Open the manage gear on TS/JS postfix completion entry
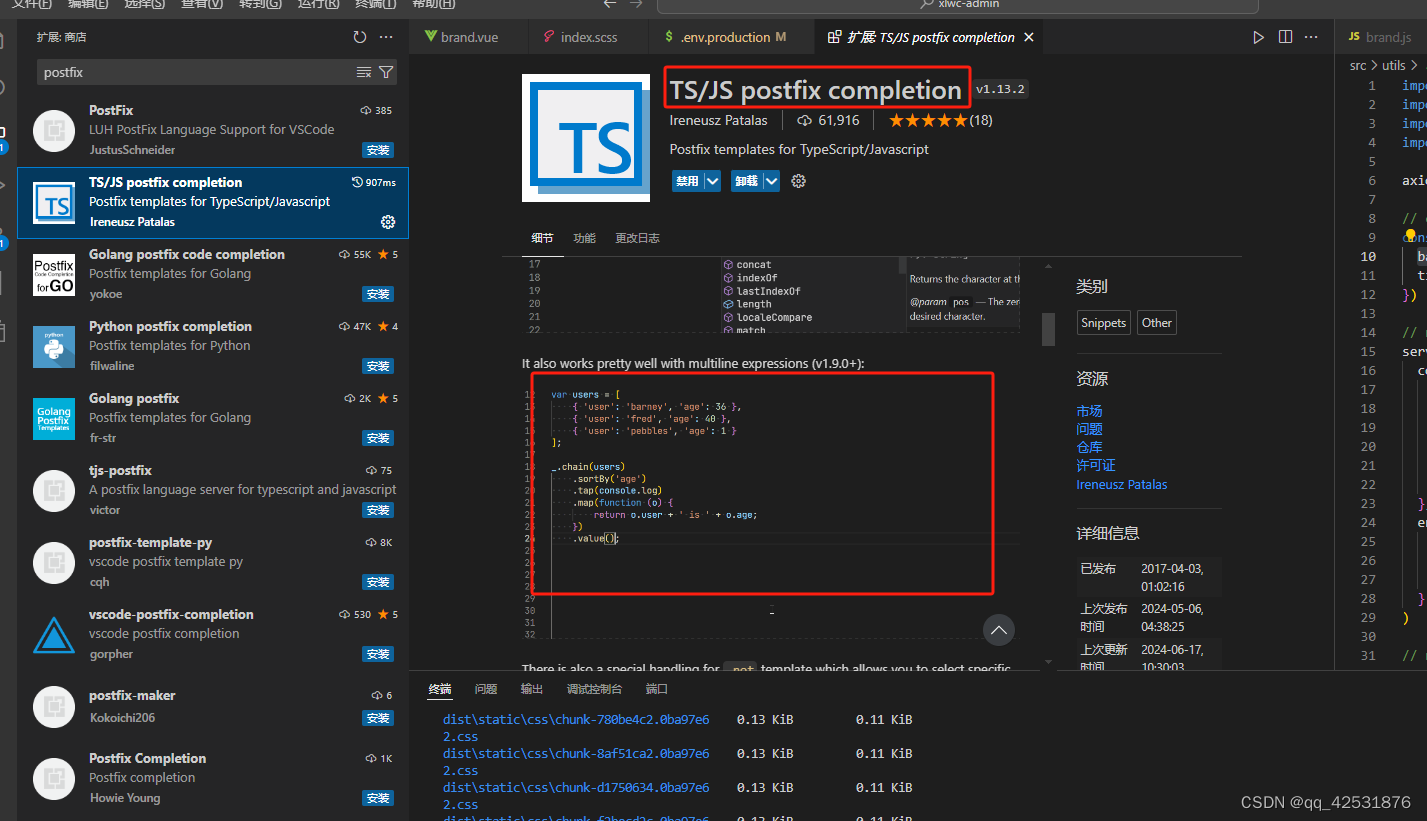1427x821 pixels. pos(388,222)
